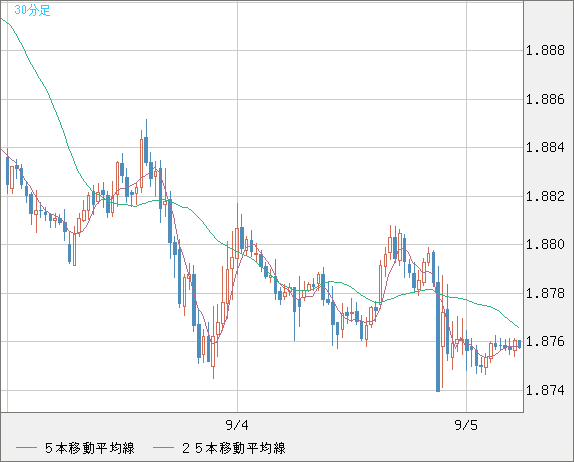The width and height of the screenshot is (574, 462).
Task: Click the 30分足 timeframe label
Action: (32, 10)
